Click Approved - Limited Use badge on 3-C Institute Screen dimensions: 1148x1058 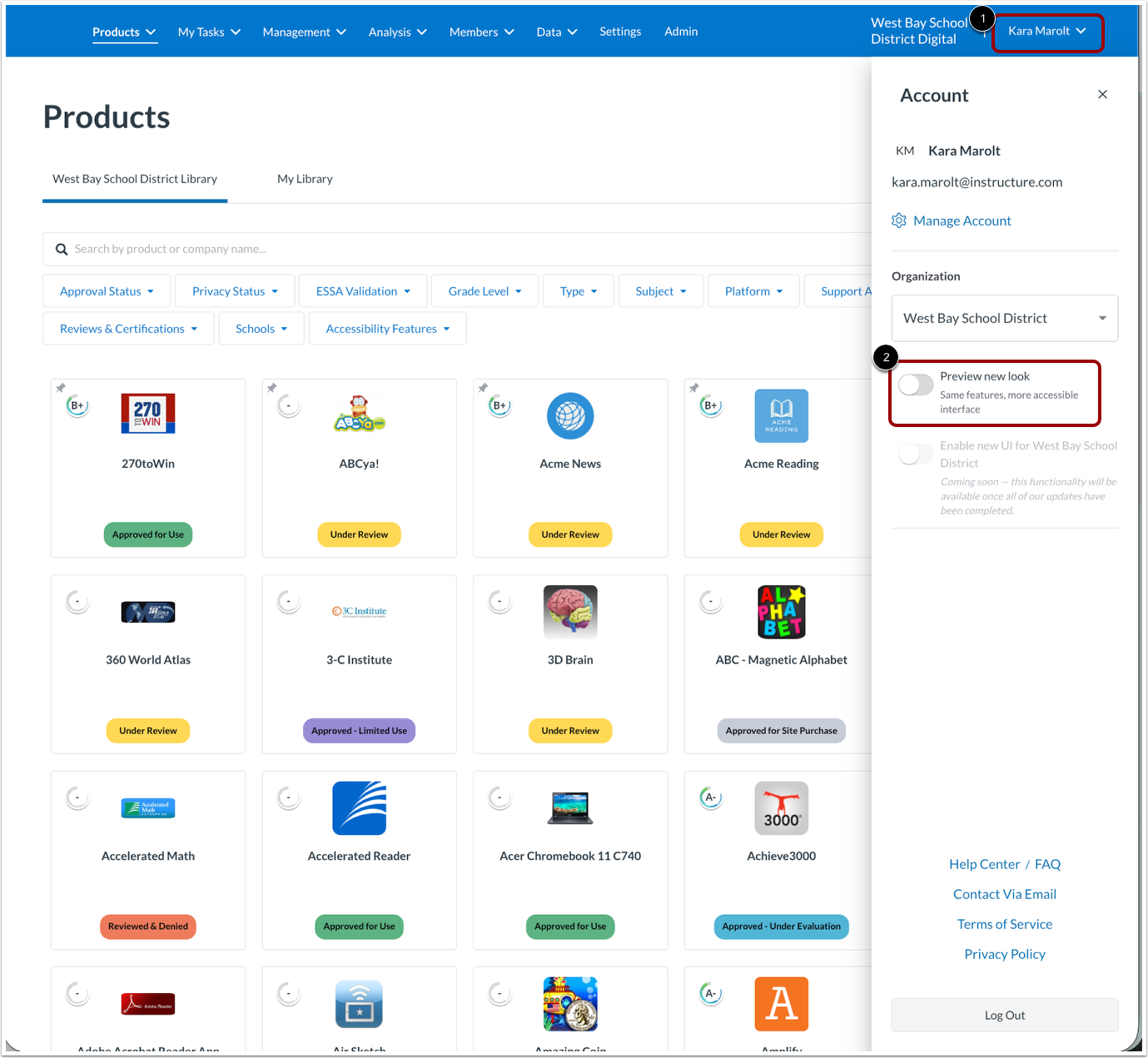coord(359,731)
